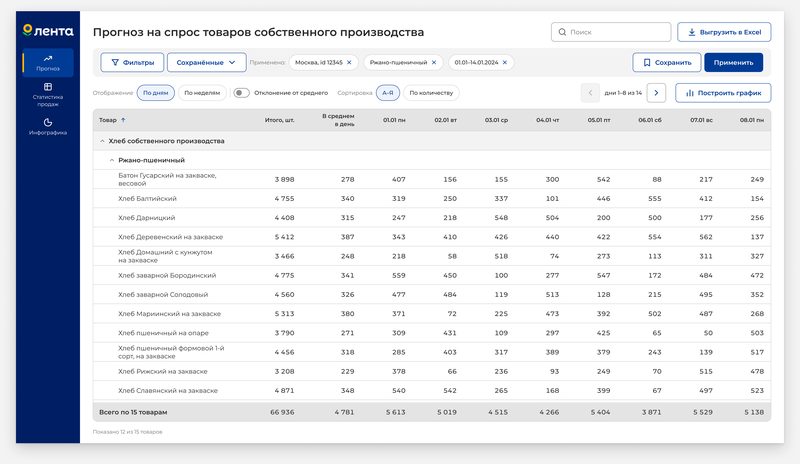Click Хлеб Балтийский total 4 755

click(x=284, y=199)
